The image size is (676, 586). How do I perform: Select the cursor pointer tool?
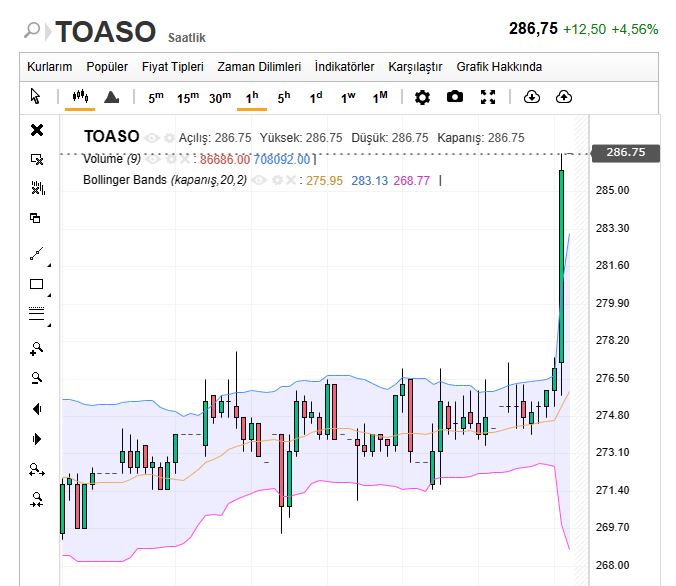pyautogui.click(x=35, y=96)
